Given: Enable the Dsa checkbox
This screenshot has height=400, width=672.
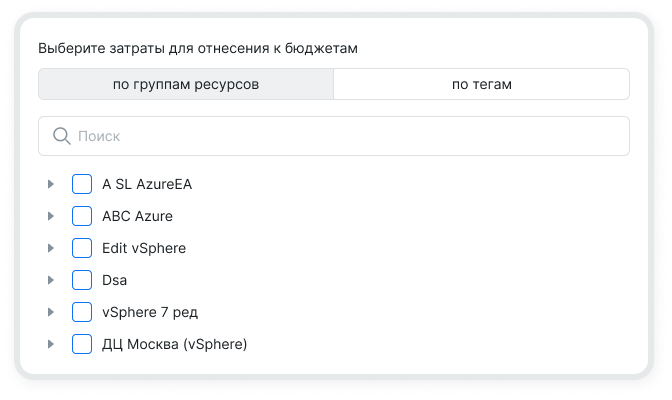Looking at the screenshot, I should coord(82,280).
